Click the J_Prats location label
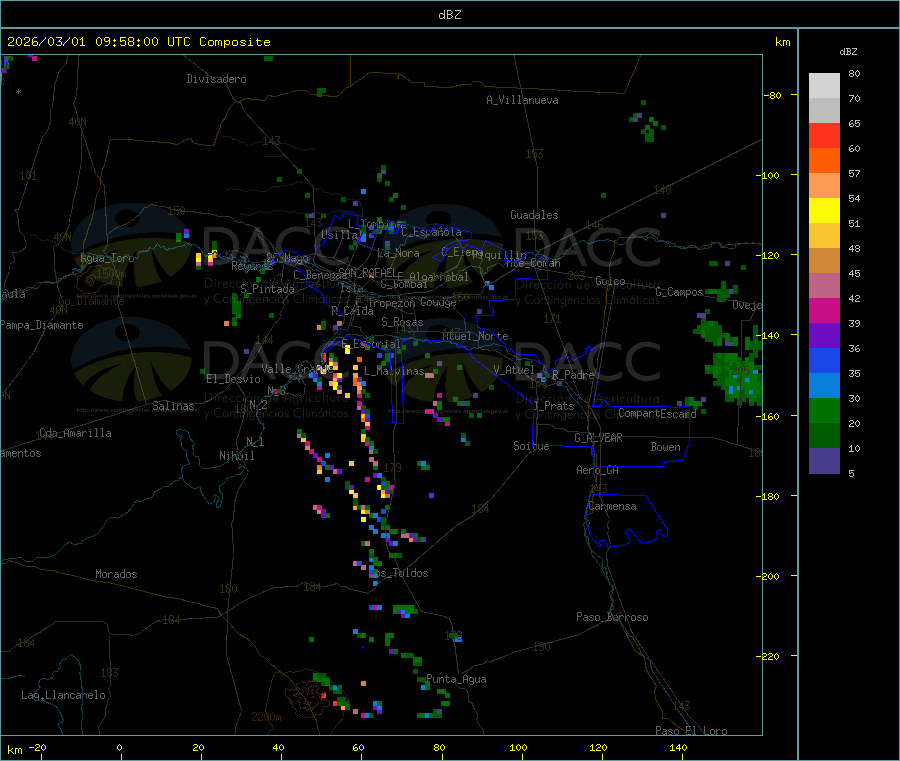Screen dimensions: 900x761 pyautogui.click(x=553, y=406)
